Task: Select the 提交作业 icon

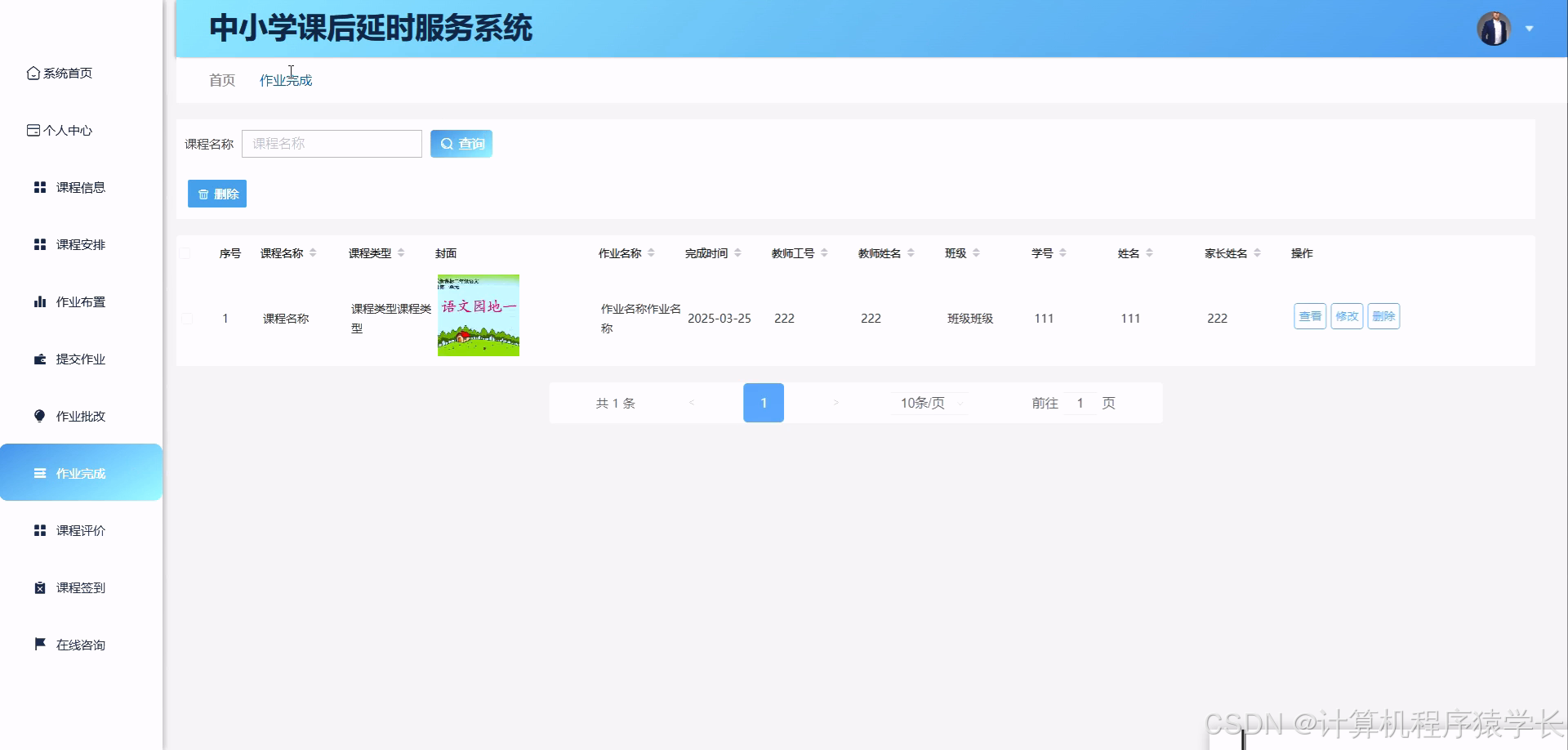Action: pyautogui.click(x=39, y=358)
